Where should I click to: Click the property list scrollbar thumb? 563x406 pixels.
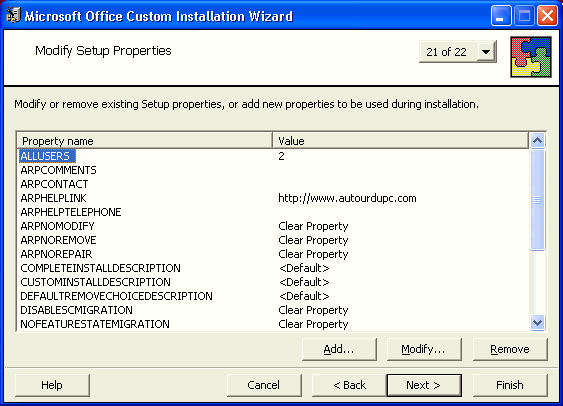point(538,200)
